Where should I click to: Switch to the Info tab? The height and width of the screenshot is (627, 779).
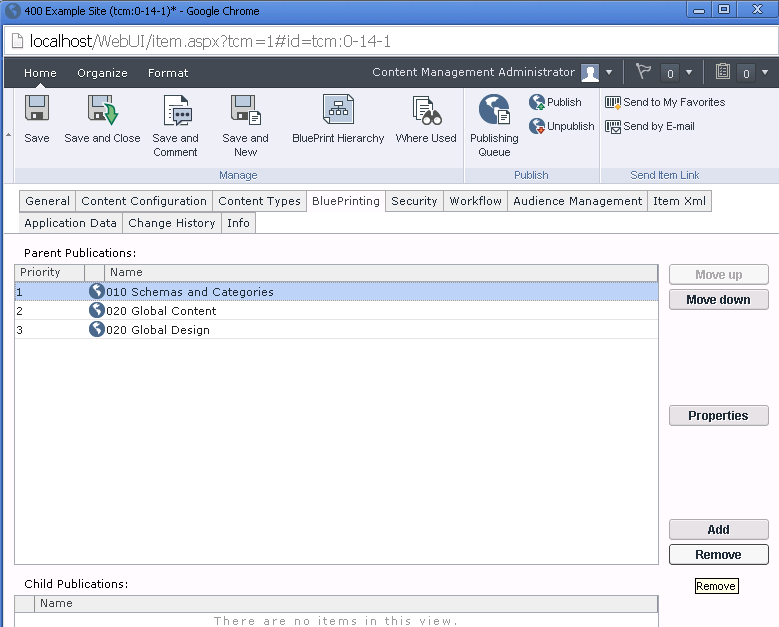click(238, 223)
